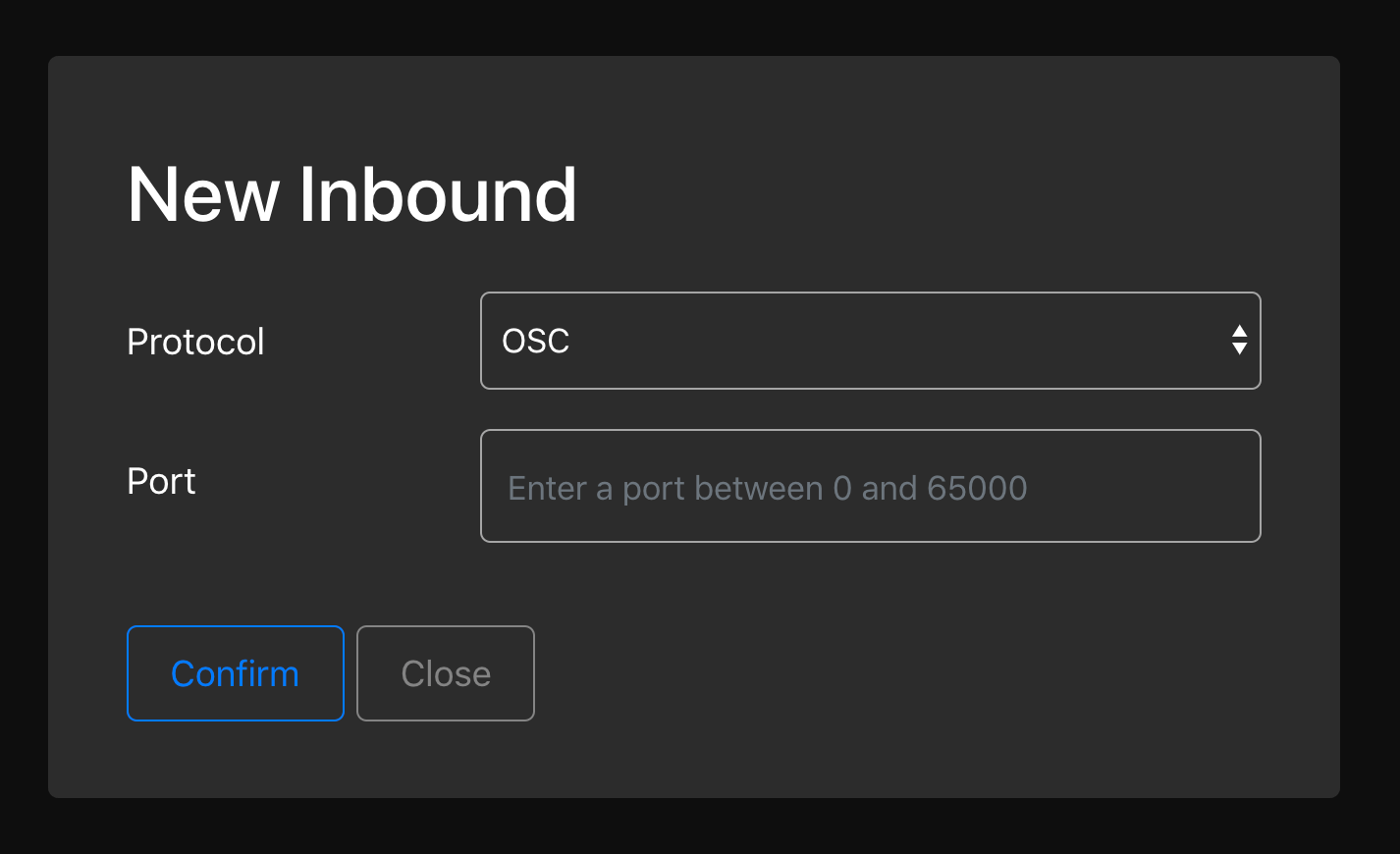
Task: Click the middle of the Protocol select box
Action: point(871,341)
